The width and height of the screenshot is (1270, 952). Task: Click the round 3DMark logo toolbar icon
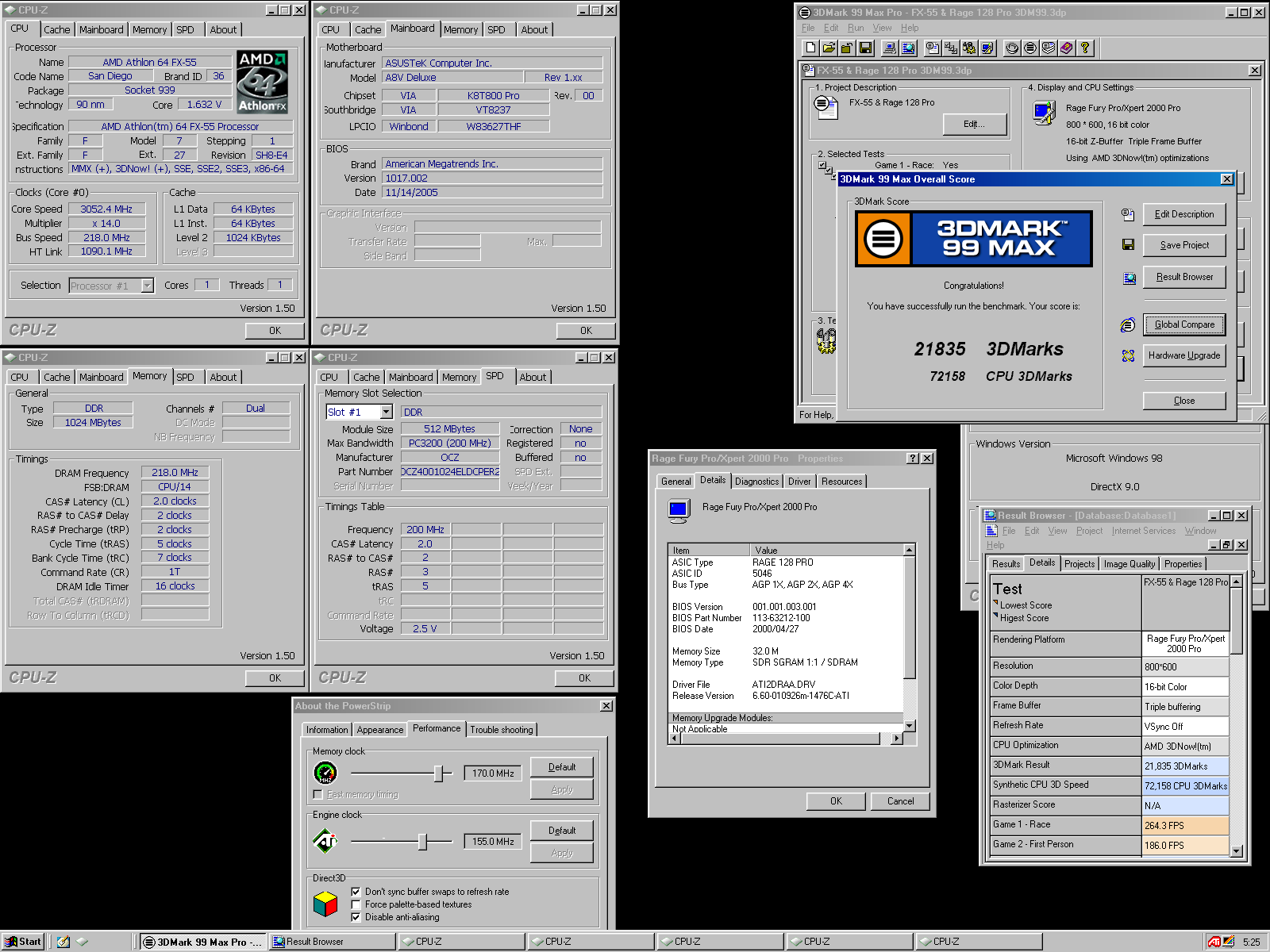click(1030, 48)
